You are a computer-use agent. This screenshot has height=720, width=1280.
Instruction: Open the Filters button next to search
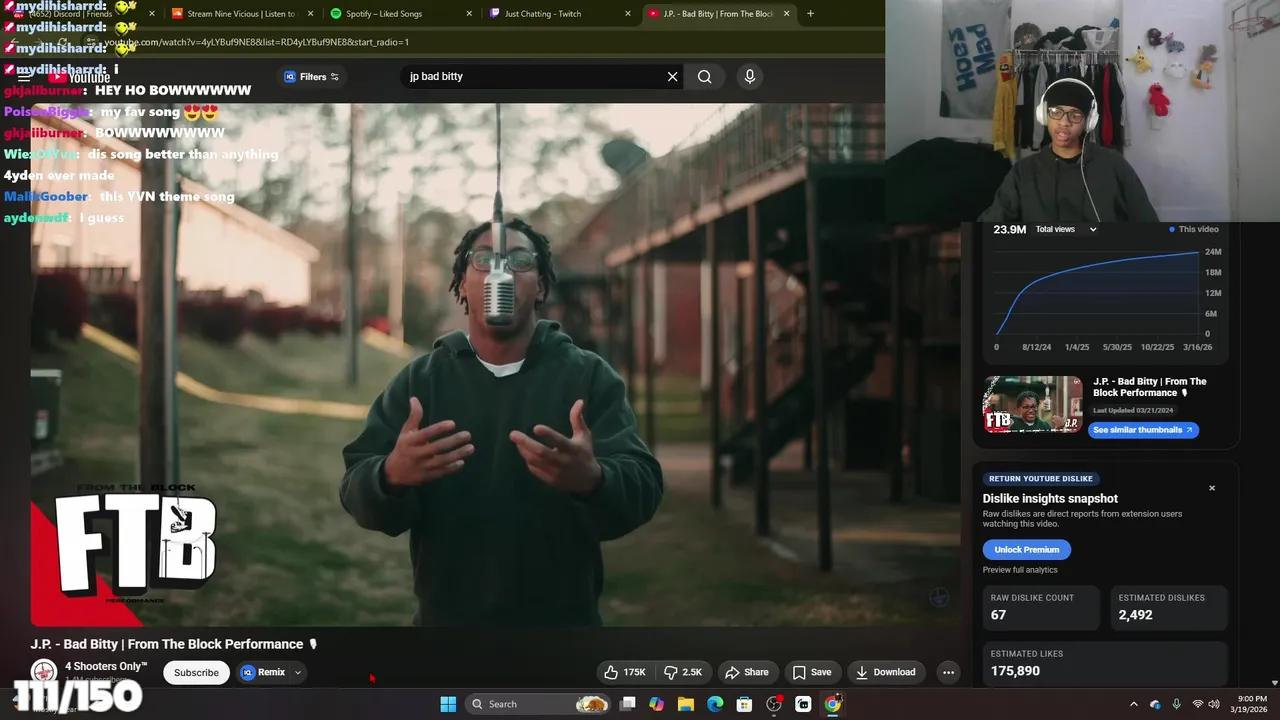312,76
